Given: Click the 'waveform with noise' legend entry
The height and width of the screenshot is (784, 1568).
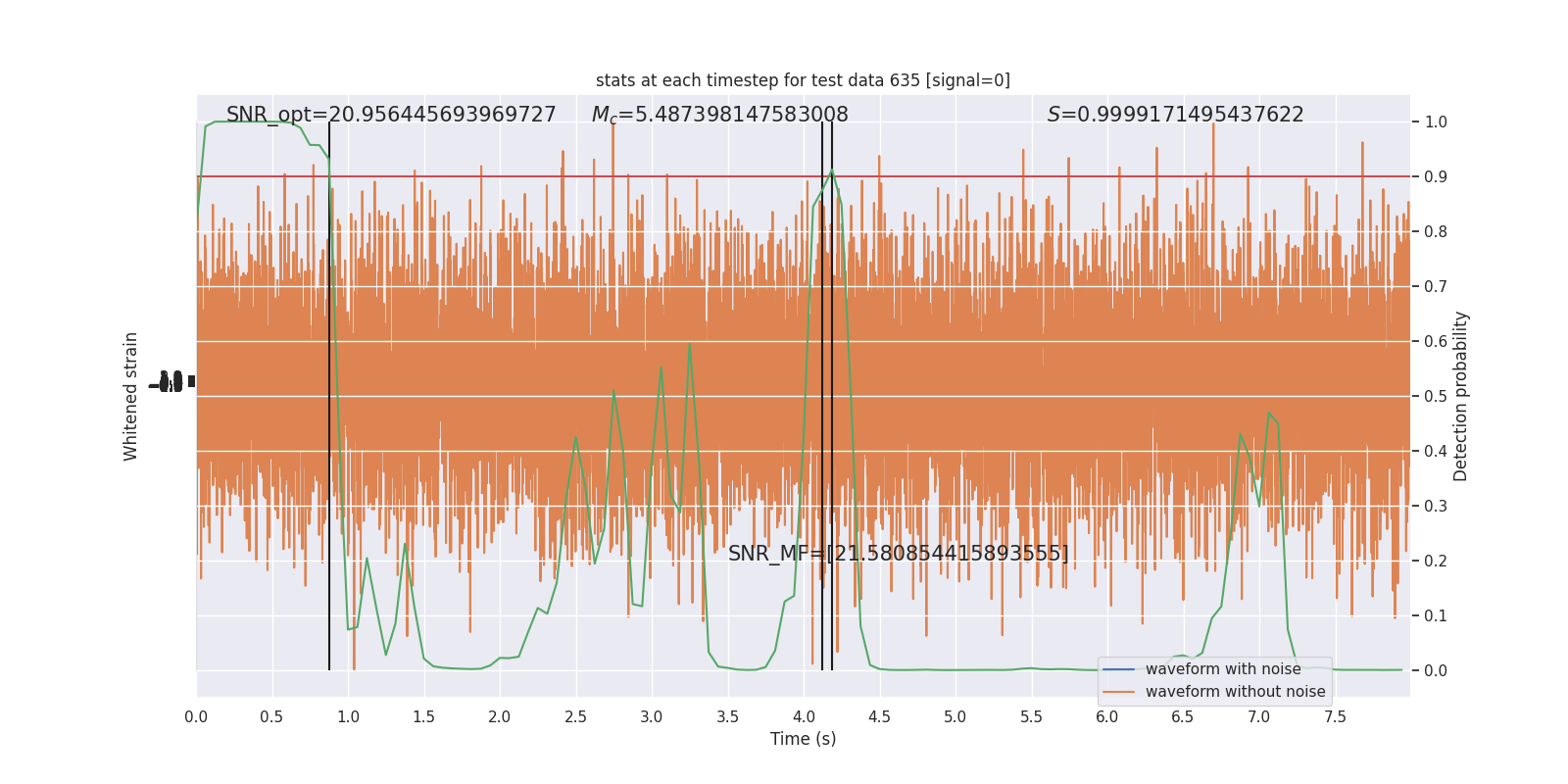Looking at the screenshot, I should point(1223,669).
